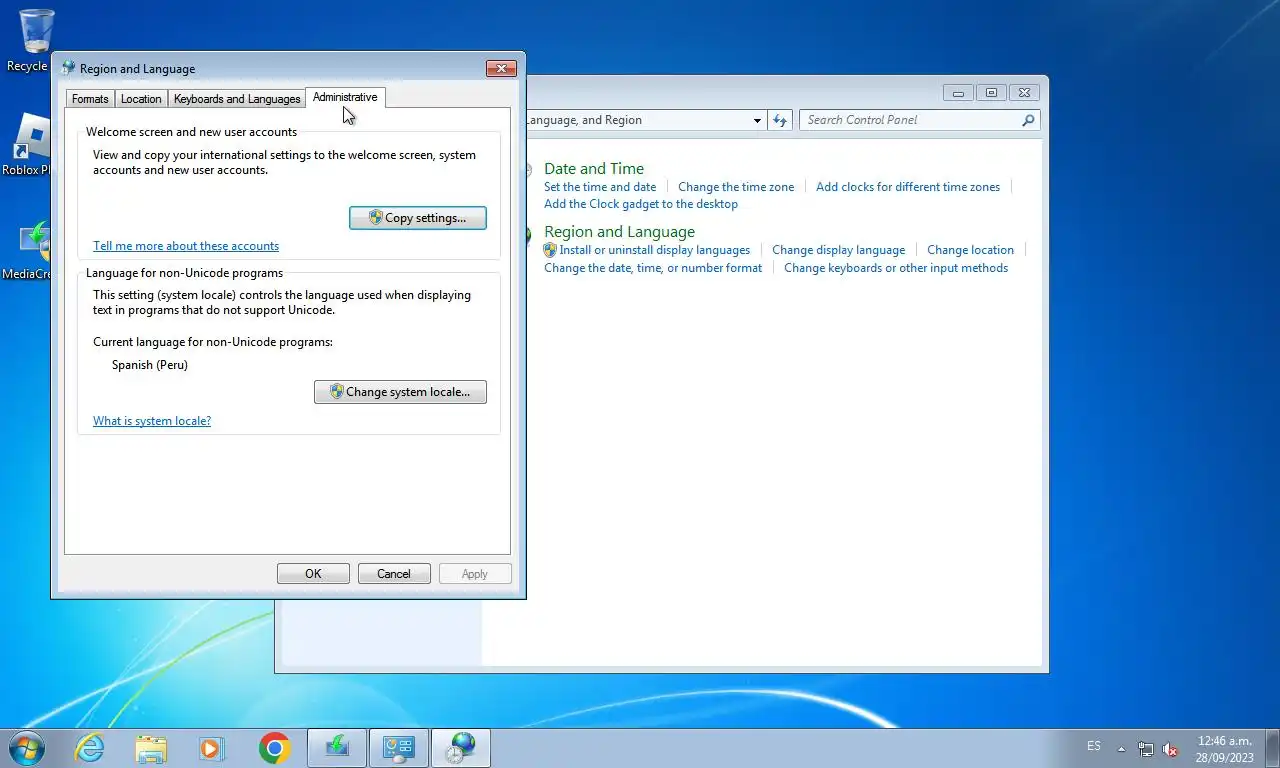This screenshot has width=1280, height=768.
Task: Click Change display language link
Action: click(838, 250)
